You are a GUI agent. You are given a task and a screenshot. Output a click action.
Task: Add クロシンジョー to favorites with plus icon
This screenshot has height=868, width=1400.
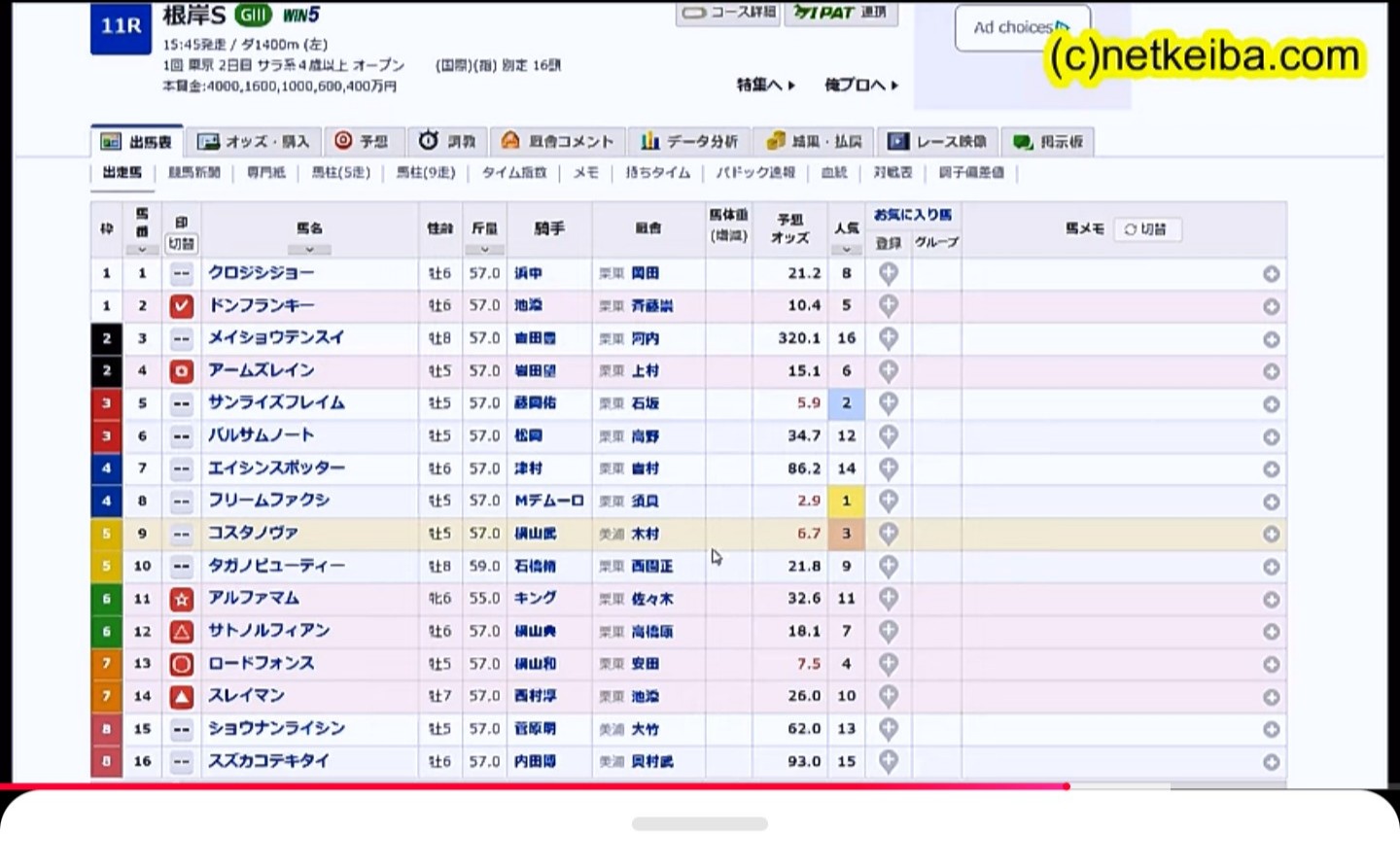(x=888, y=274)
